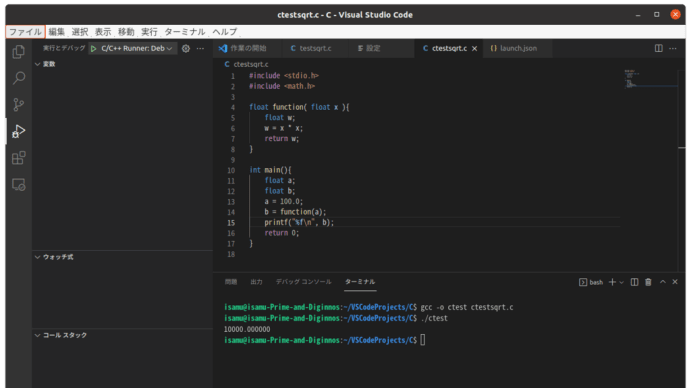690x388 pixels.
Task: Click the 'int main(){' line
Action: point(270,170)
